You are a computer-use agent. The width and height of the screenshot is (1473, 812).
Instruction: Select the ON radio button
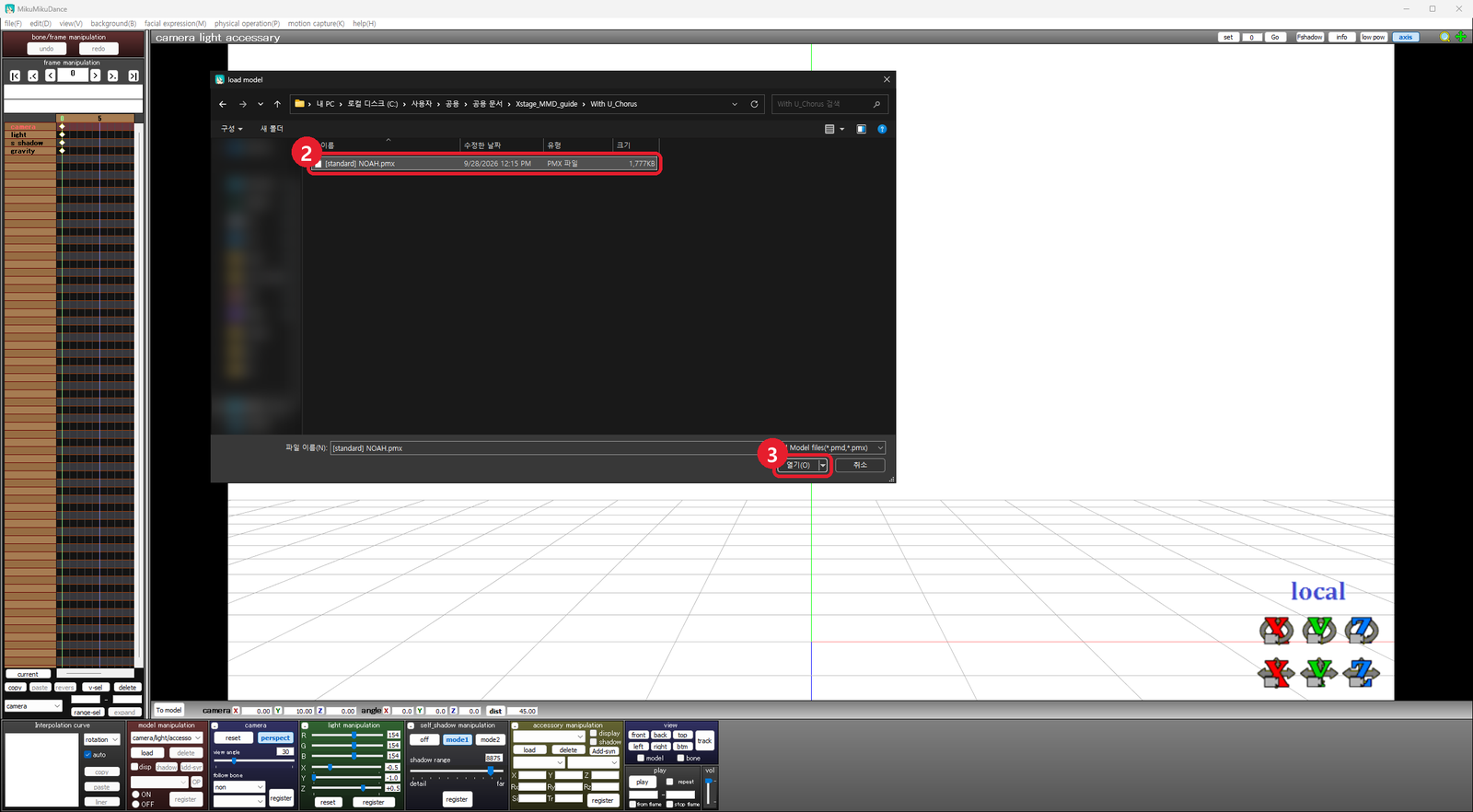[x=135, y=795]
